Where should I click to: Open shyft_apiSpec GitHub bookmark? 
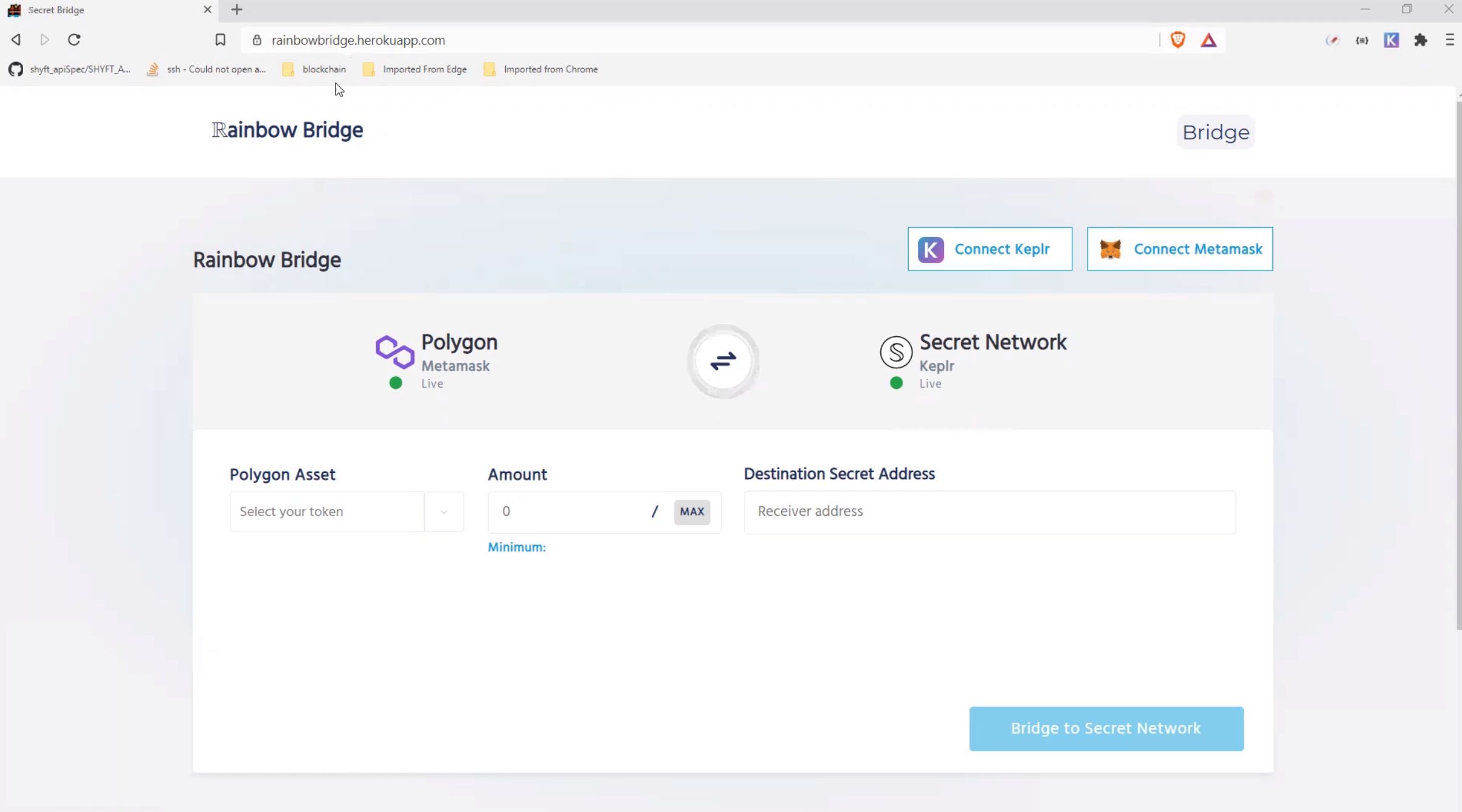tap(69, 69)
